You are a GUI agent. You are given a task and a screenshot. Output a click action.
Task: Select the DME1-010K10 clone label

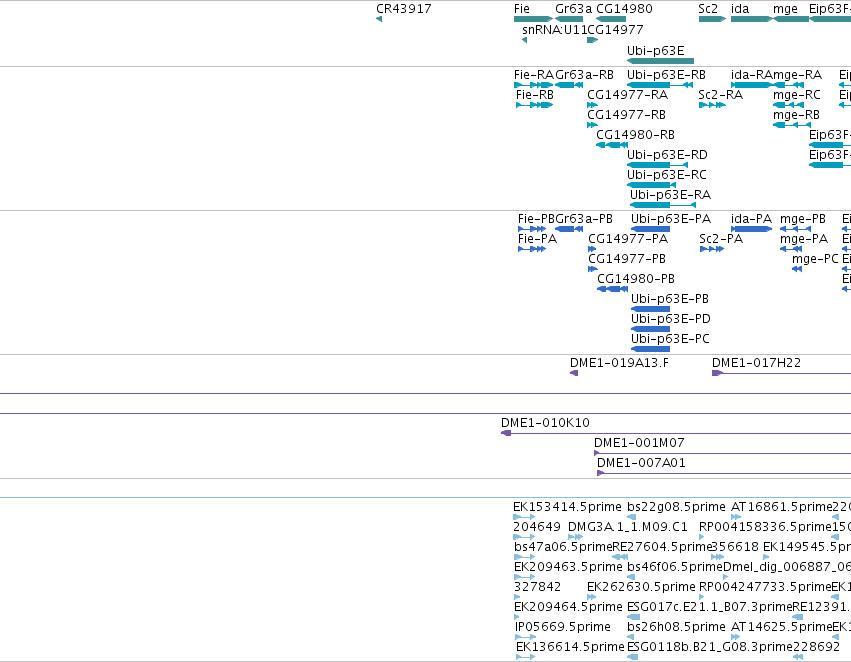coord(545,424)
